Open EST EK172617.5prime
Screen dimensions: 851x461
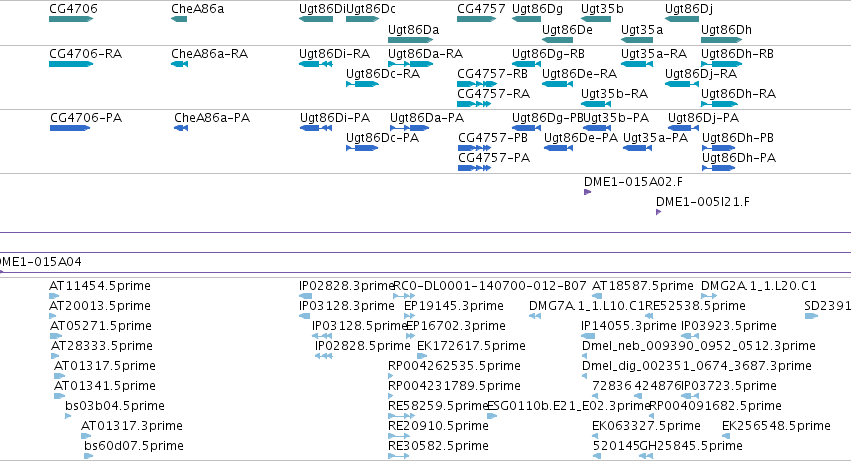421,356
